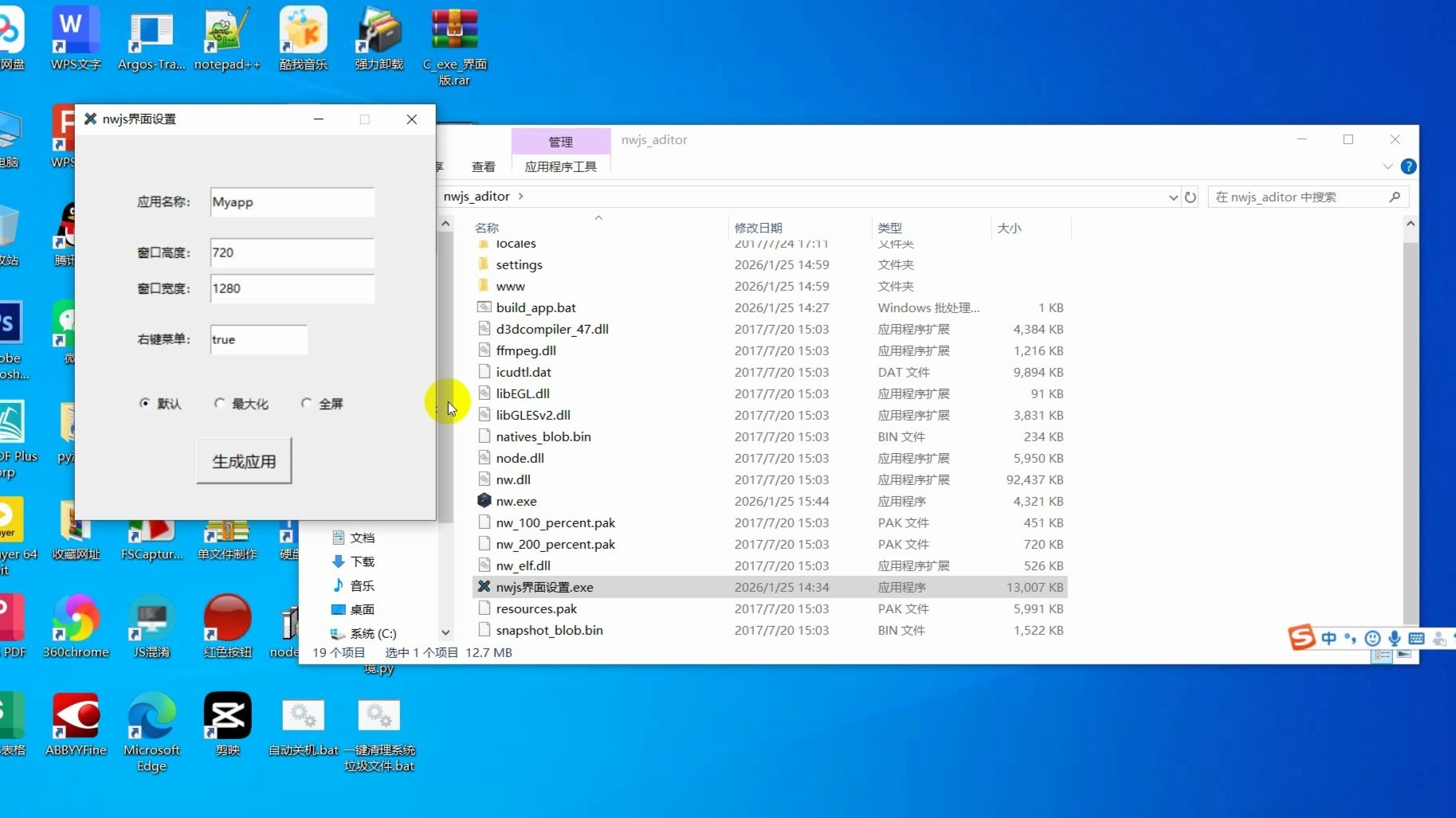Click the 应用名称 Myapp text field
Screen dimensions: 1456x818
[292, 202]
